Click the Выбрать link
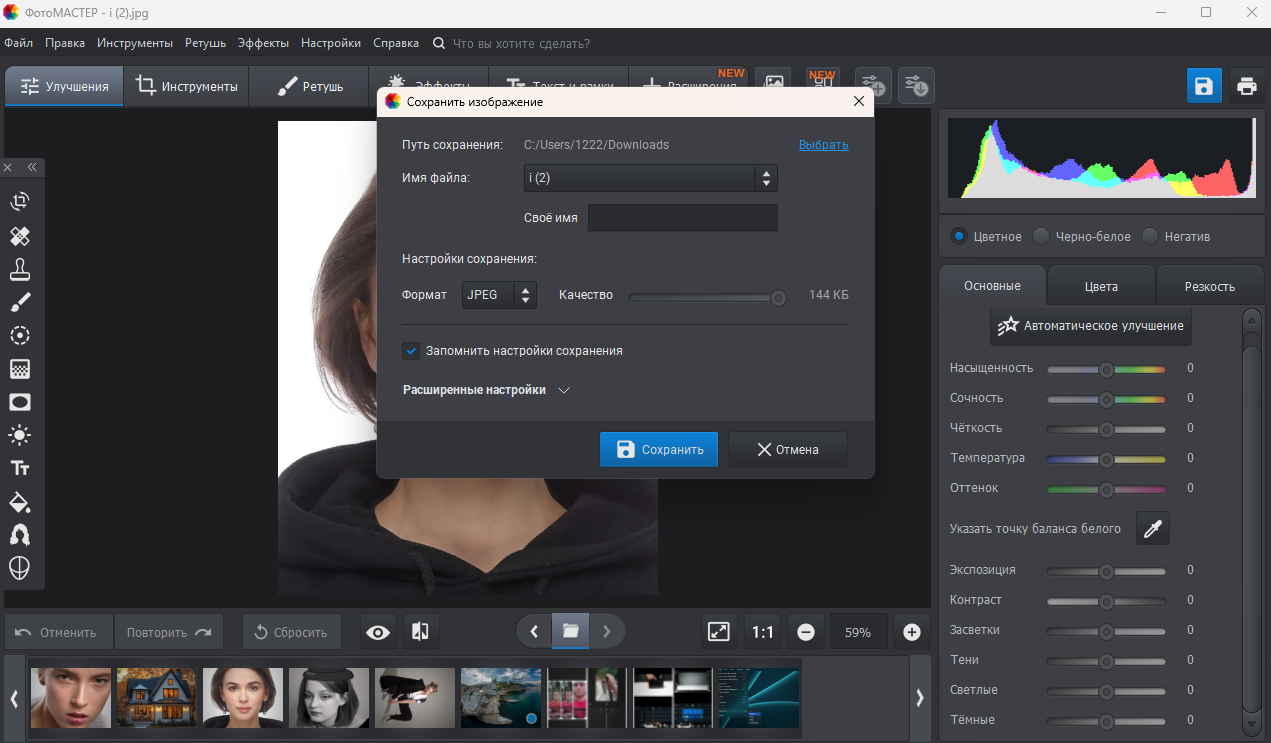 pos(823,145)
